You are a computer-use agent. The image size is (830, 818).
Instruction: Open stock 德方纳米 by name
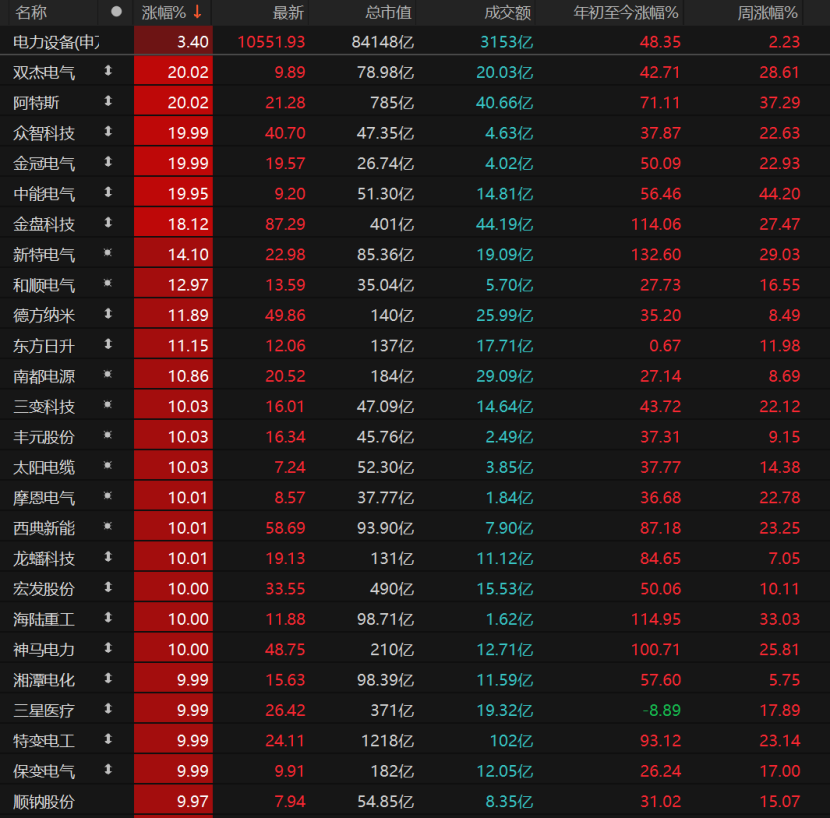click(44, 315)
